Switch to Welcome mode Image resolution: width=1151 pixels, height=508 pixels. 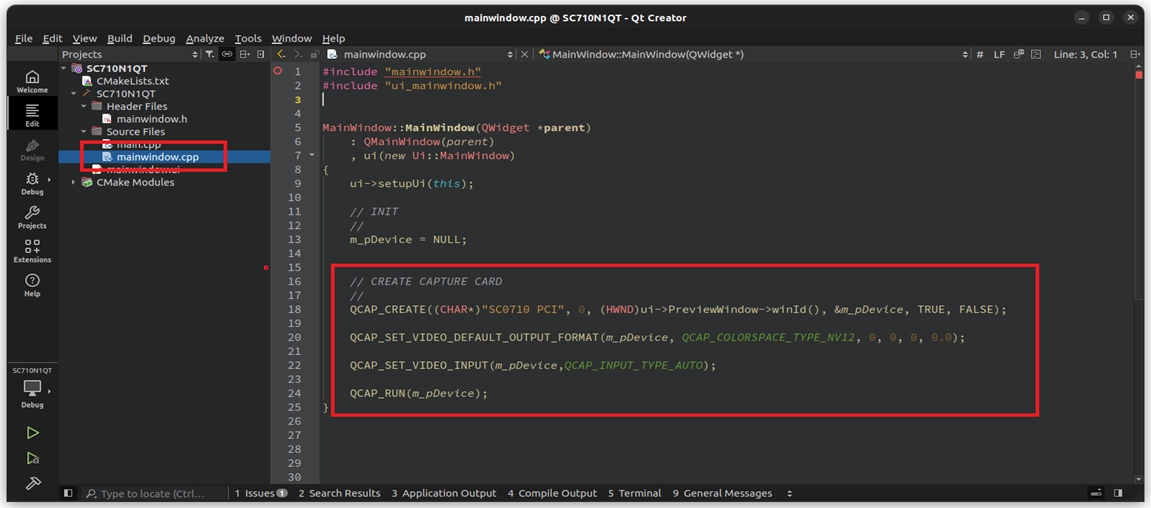pyautogui.click(x=32, y=81)
